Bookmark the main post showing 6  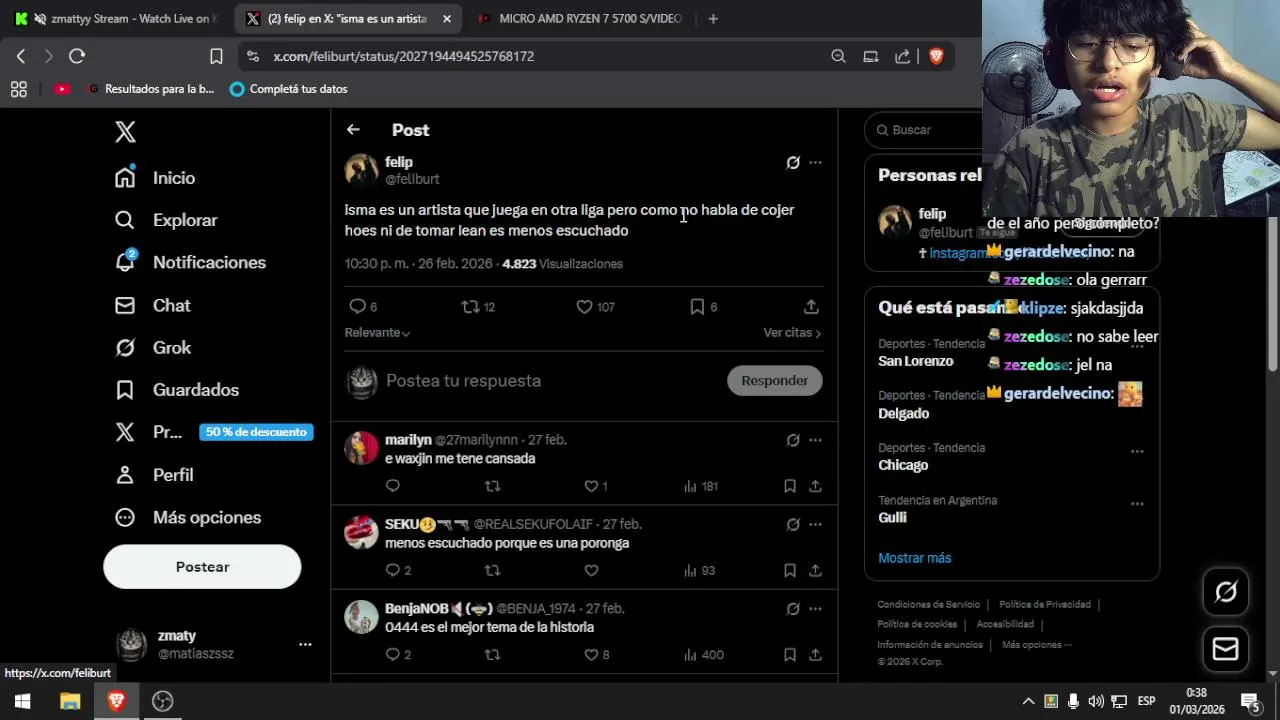click(x=703, y=307)
